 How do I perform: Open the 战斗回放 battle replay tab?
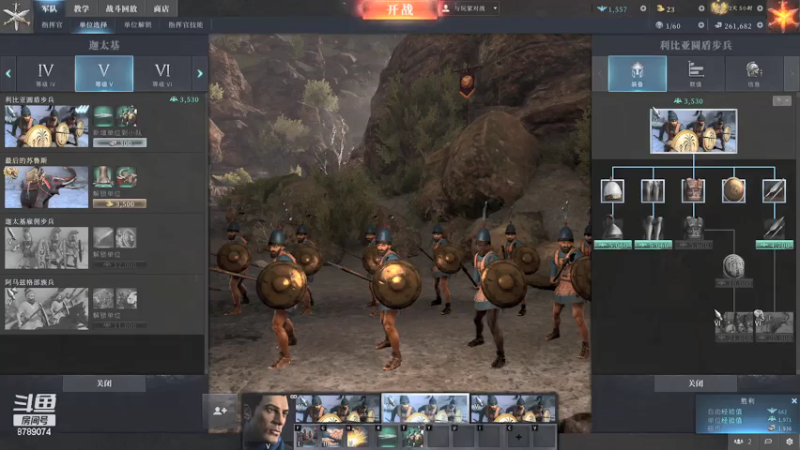coord(121,8)
